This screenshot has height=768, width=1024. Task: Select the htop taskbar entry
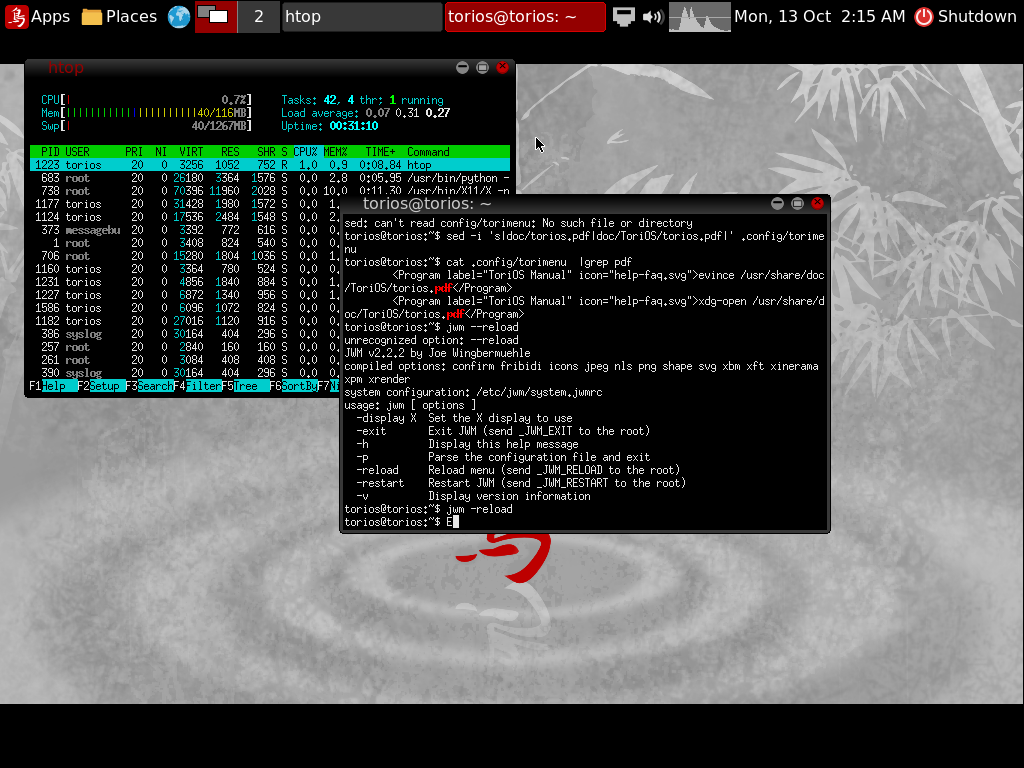click(361, 17)
